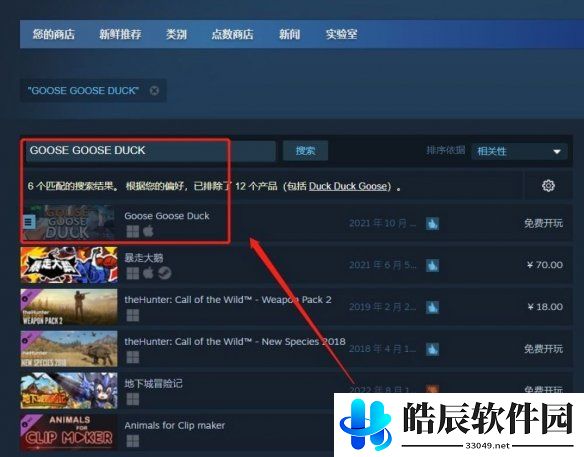
Task: Click review thumbs-up icon for 暴走大鹅
Action: [432, 266]
